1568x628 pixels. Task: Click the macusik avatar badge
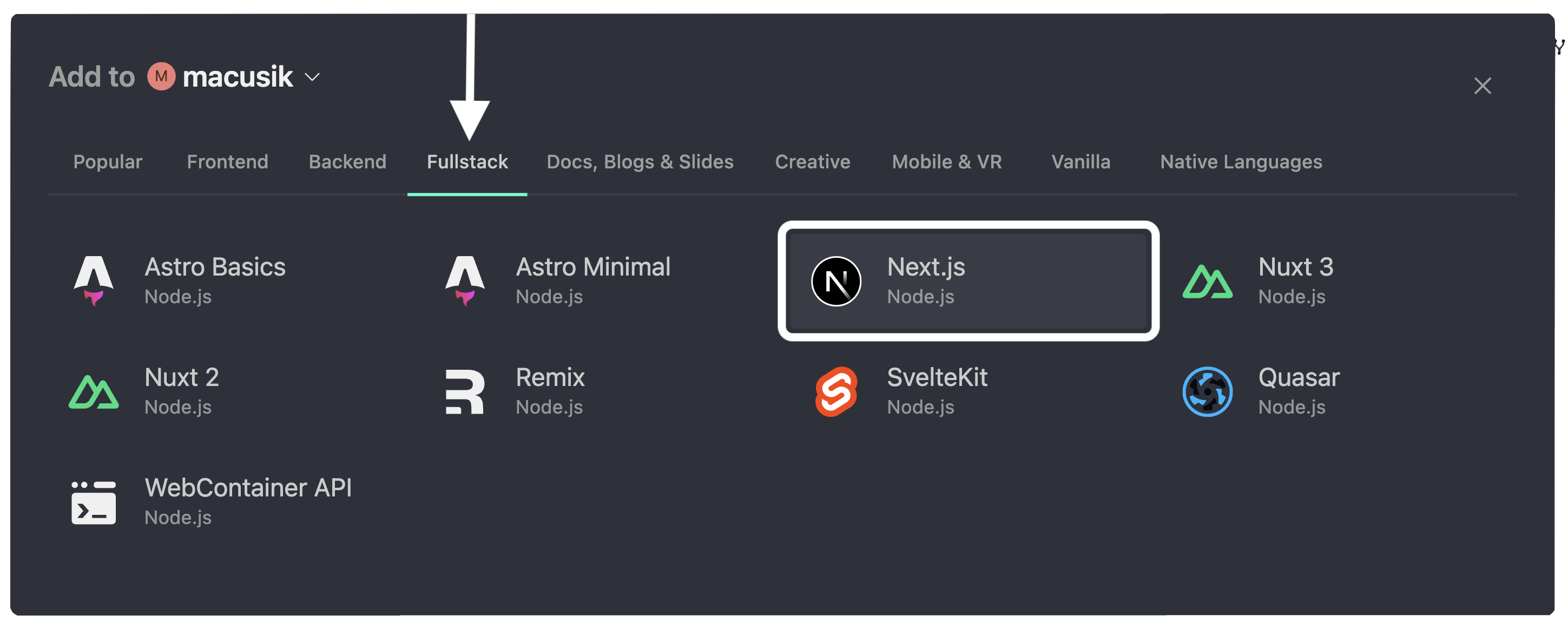[x=160, y=76]
